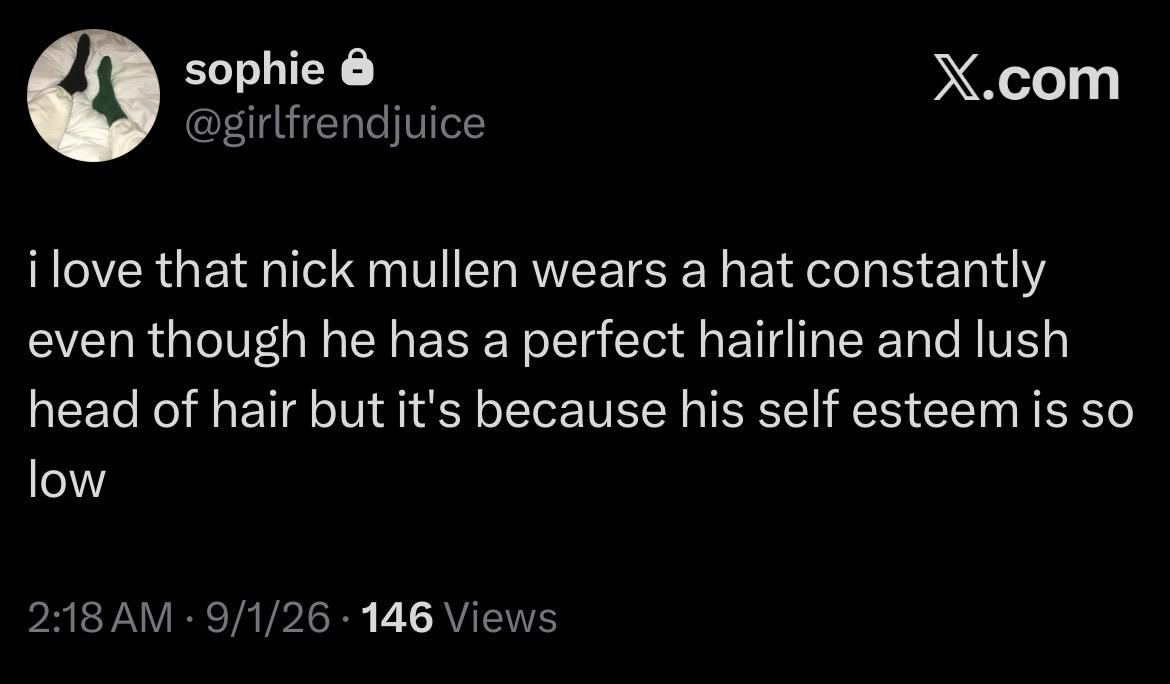
Task: Click the Views label
Action: click(x=500, y=618)
